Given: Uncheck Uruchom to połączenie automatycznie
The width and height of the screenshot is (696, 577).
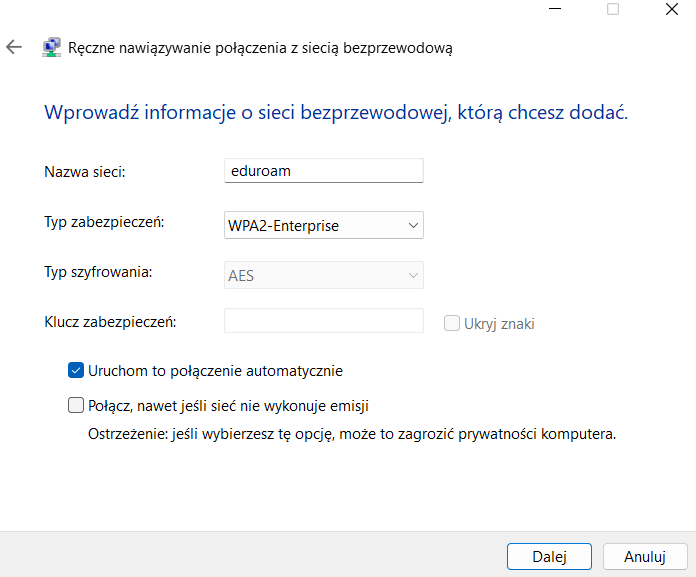Looking at the screenshot, I should [76, 370].
